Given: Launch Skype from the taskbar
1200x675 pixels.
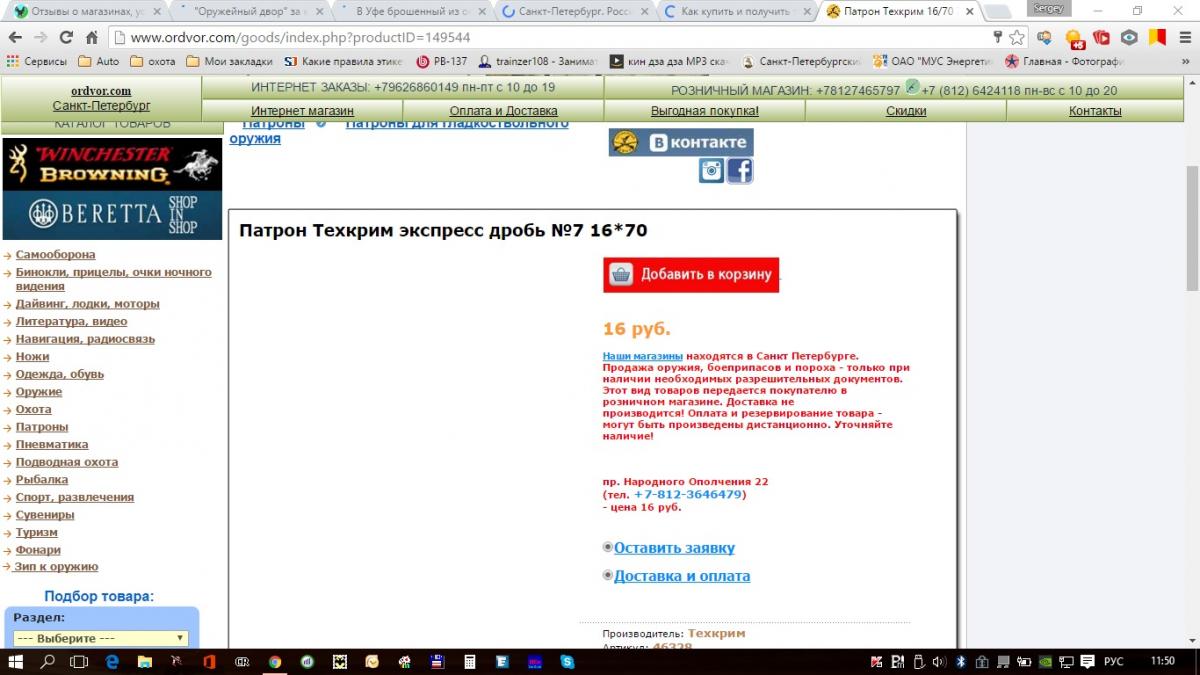Looking at the screenshot, I should (x=567, y=661).
